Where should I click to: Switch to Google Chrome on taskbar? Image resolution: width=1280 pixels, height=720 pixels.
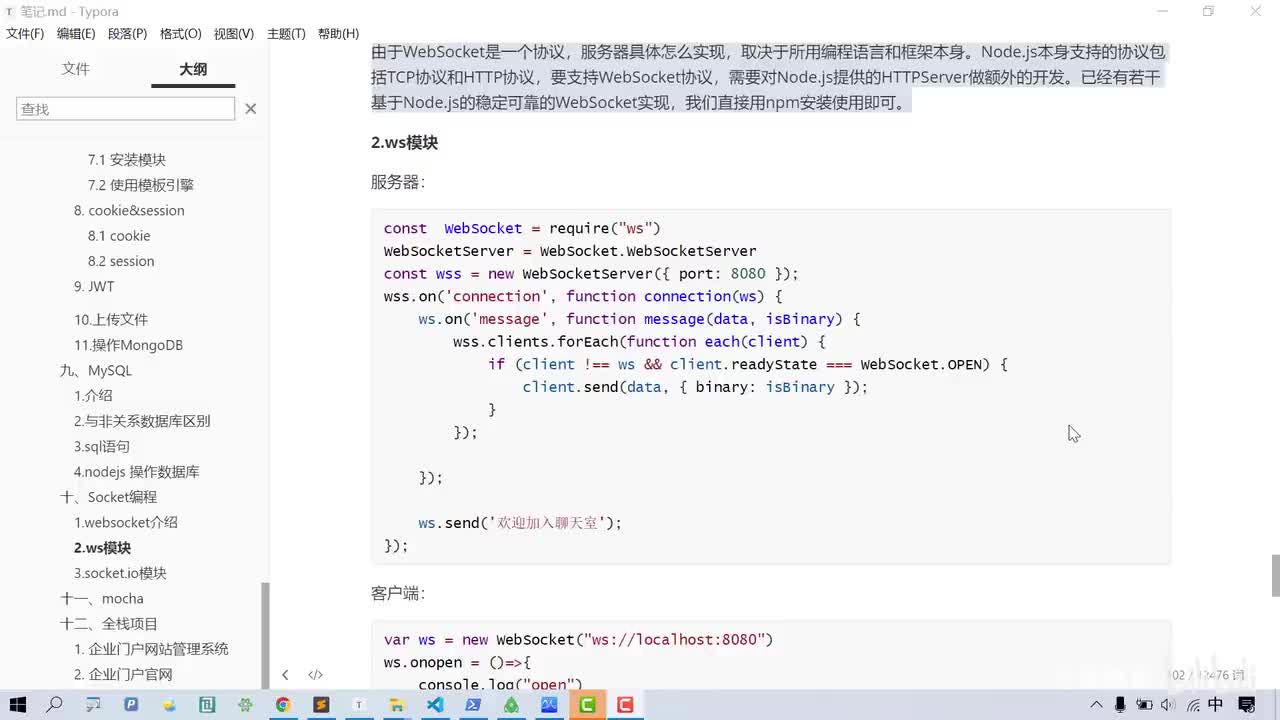[283, 705]
